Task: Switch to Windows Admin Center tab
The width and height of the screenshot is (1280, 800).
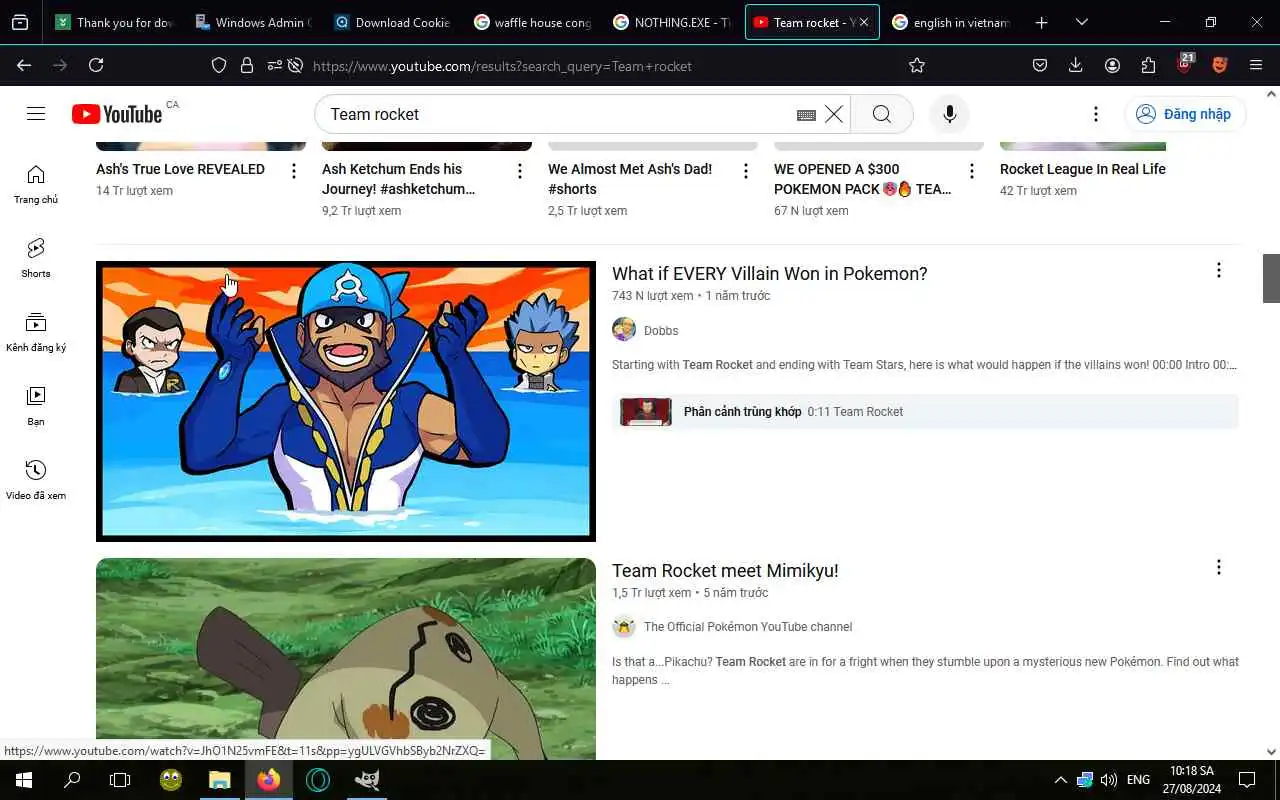Action: pyautogui.click(x=252, y=22)
